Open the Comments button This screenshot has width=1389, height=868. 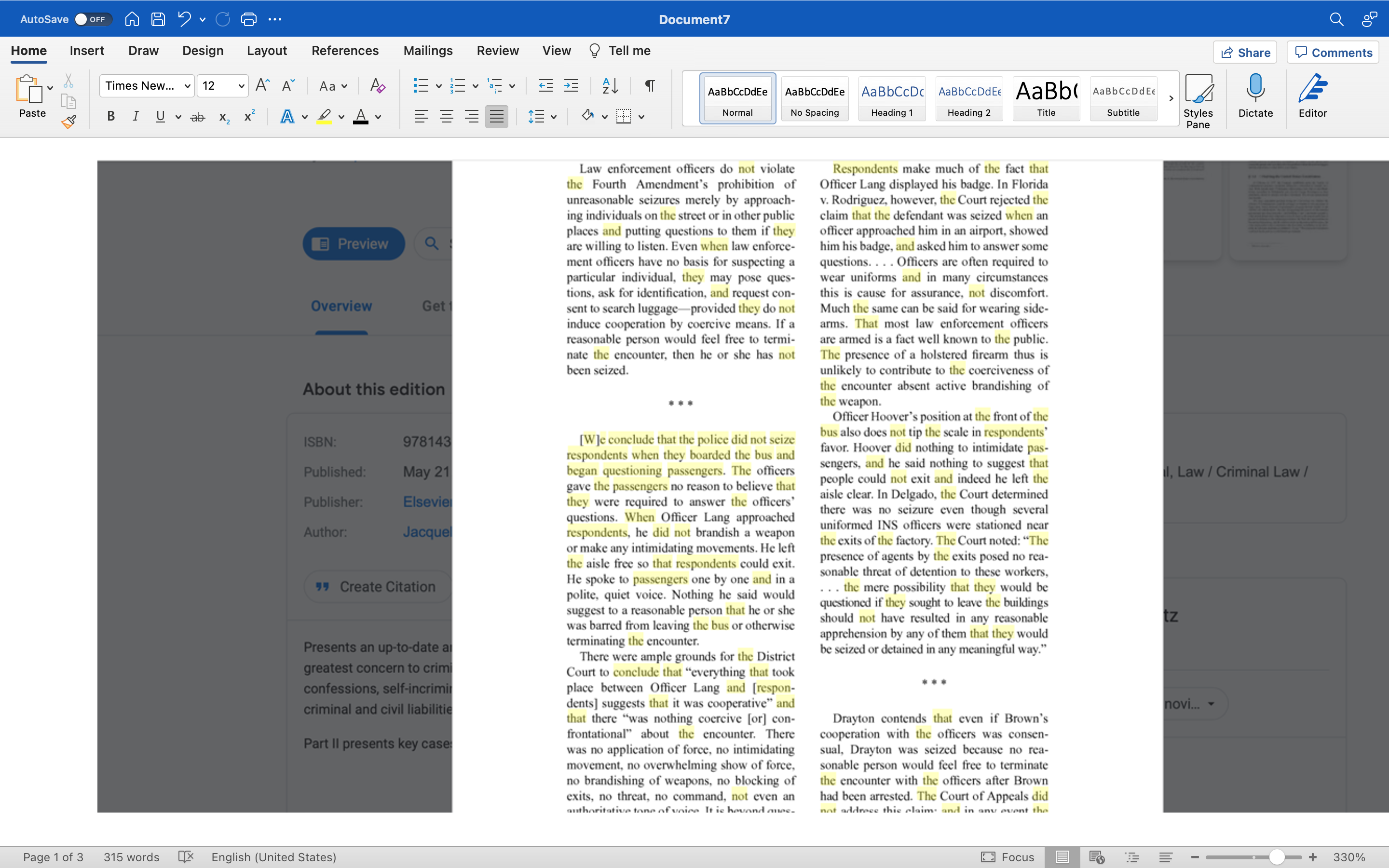pyautogui.click(x=1333, y=52)
